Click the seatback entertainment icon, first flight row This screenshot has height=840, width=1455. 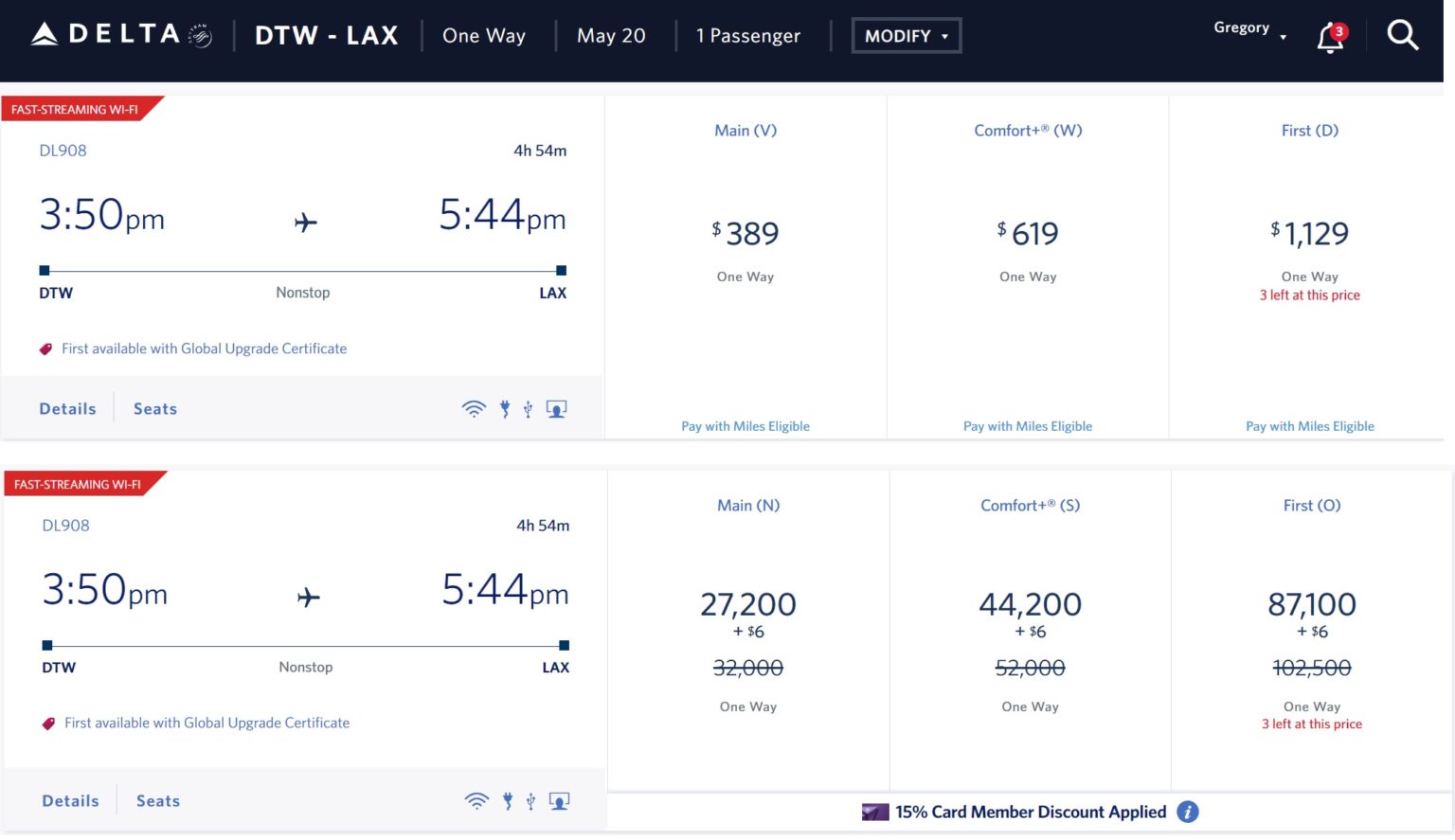pyautogui.click(x=556, y=407)
